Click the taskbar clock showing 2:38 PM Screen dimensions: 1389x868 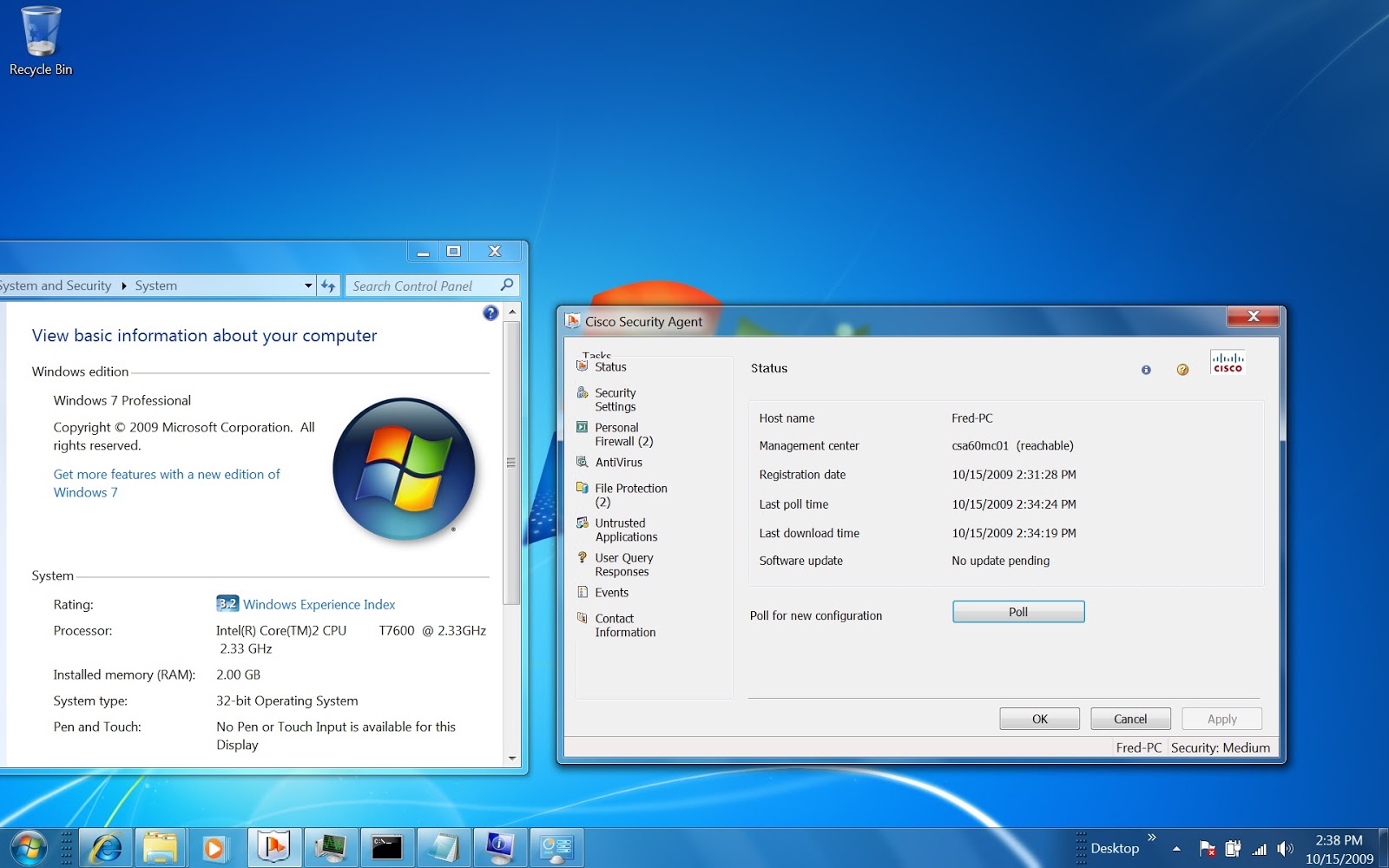[x=1340, y=849]
